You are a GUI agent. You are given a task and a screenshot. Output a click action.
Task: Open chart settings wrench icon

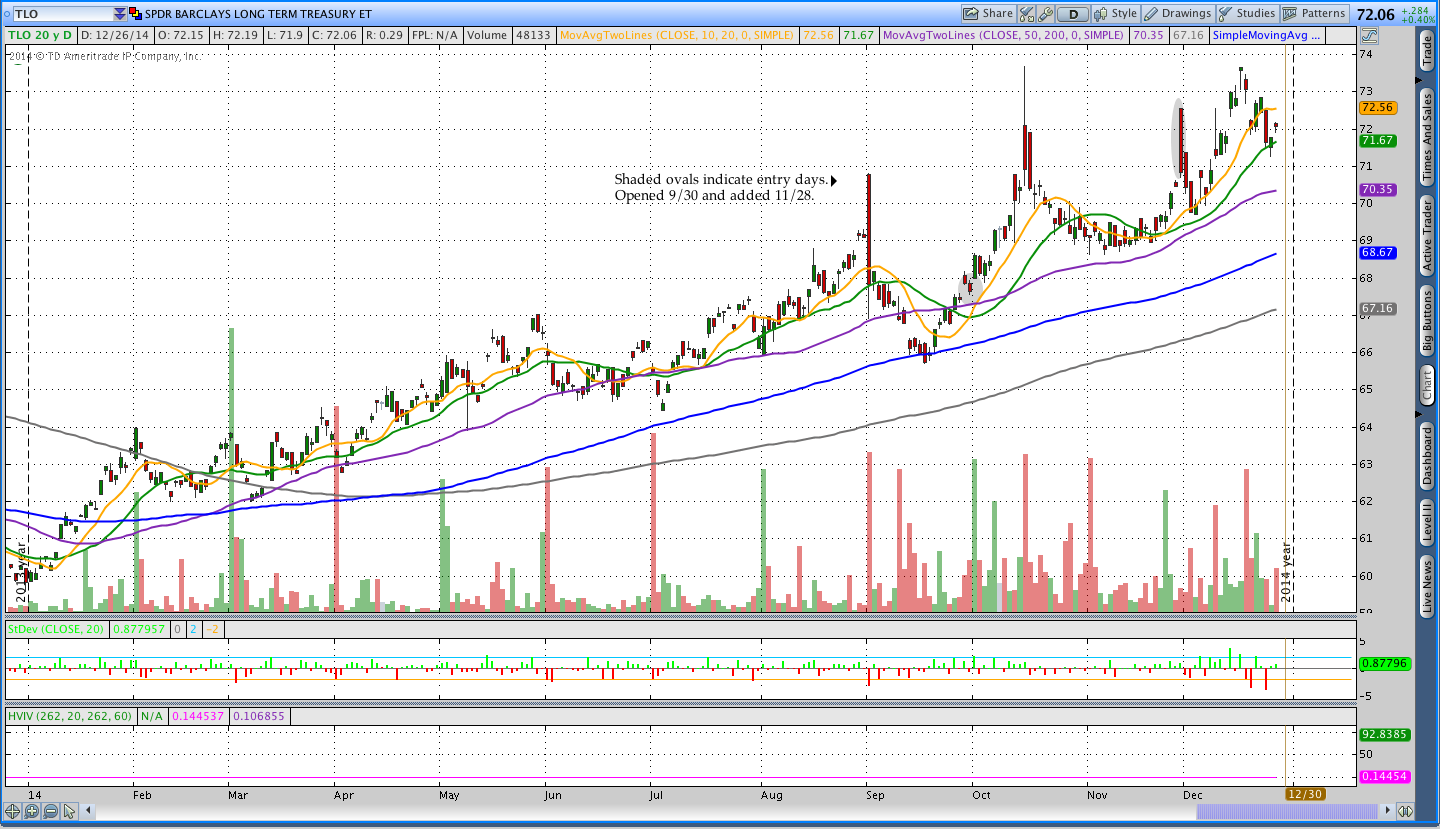[1045, 14]
